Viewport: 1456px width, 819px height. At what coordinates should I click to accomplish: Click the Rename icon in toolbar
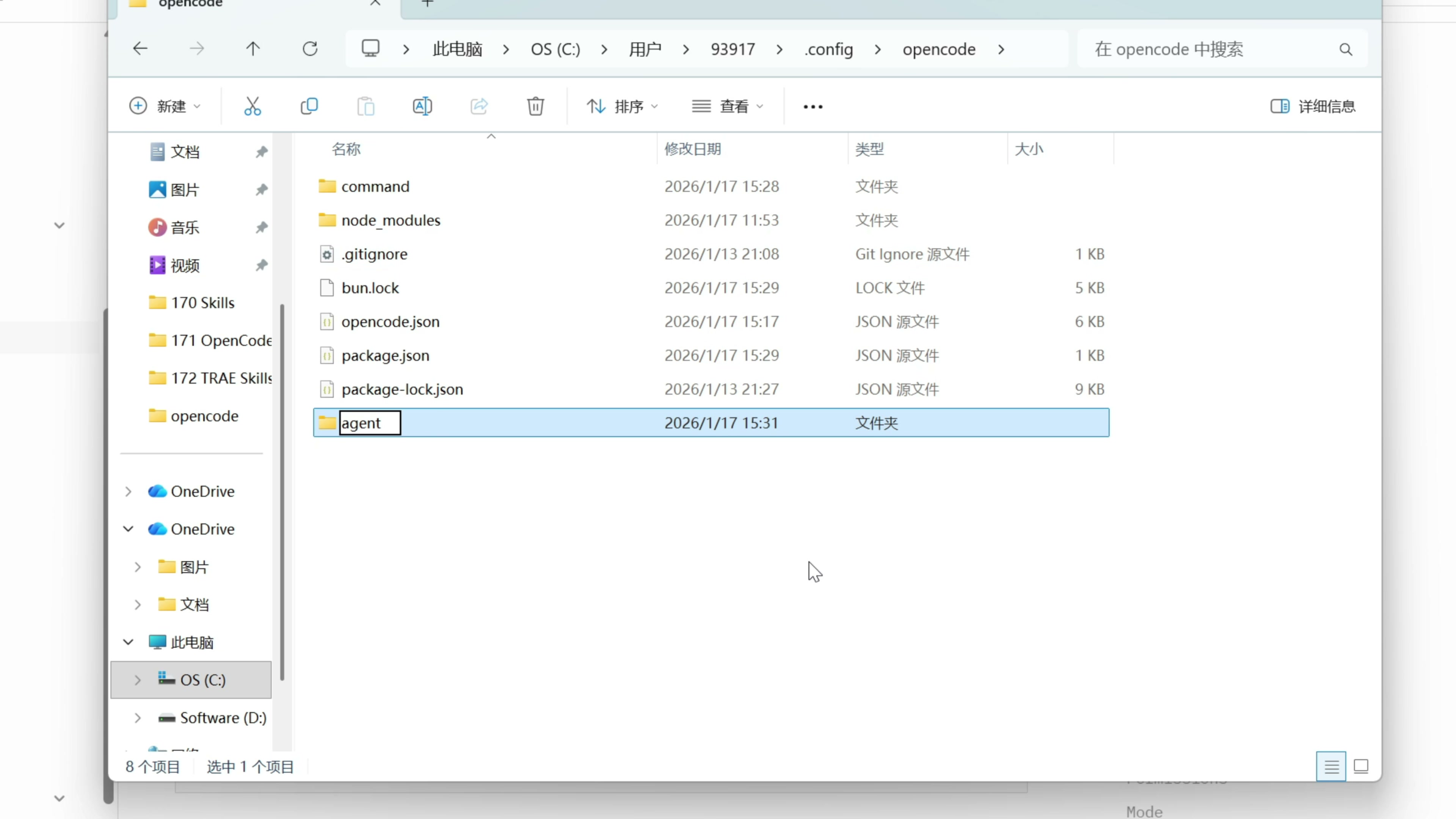pos(422,106)
